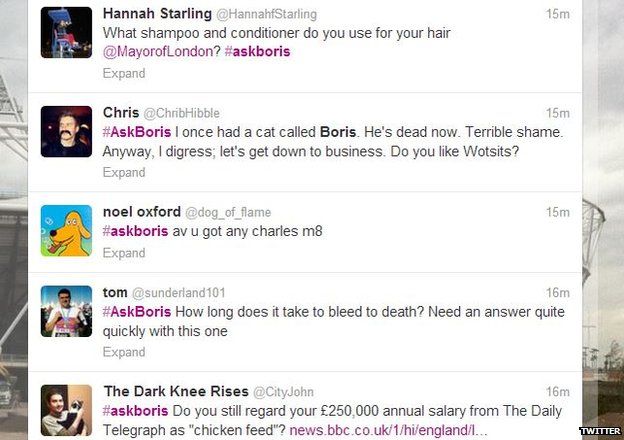Click #AskBoris hashtag in tom's tweet
Screen dimensions: 624x440
point(136,311)
